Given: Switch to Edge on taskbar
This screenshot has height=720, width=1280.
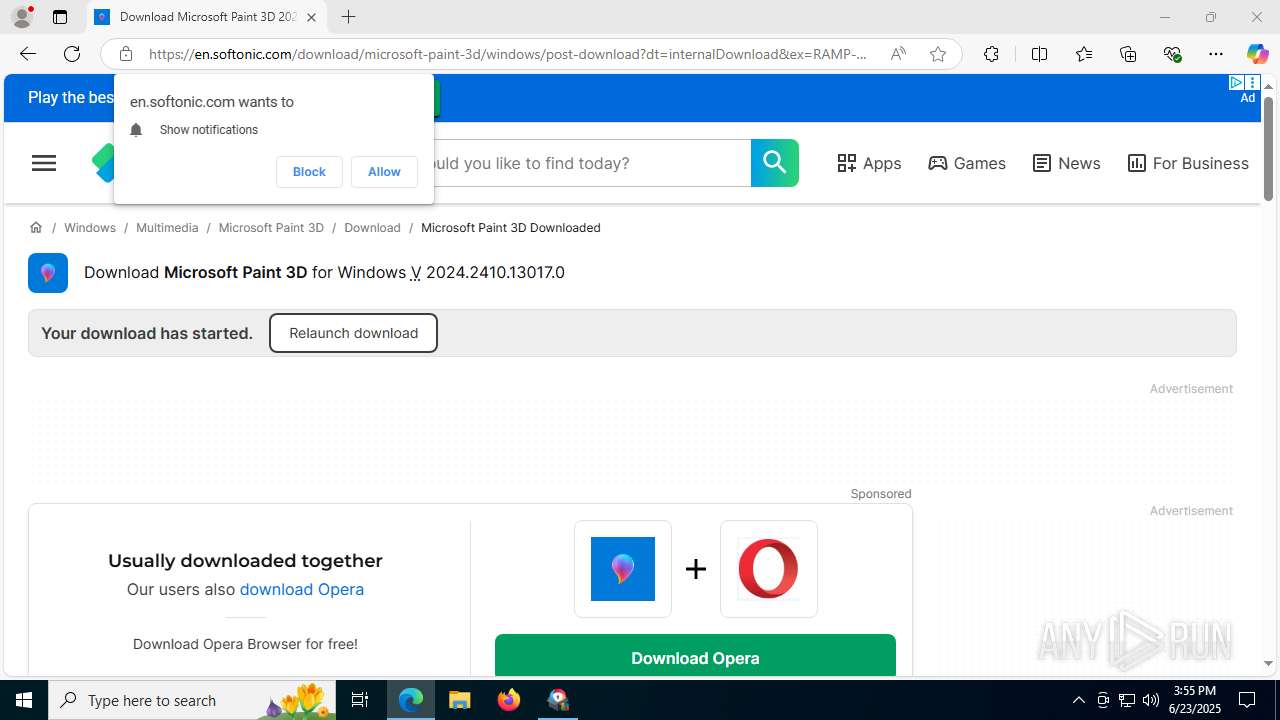Looking at the screenshot, I should (411, 700).
